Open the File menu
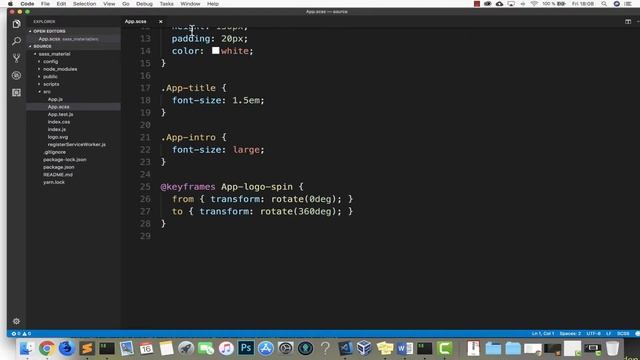640x360 pixels. click(45, 4)
